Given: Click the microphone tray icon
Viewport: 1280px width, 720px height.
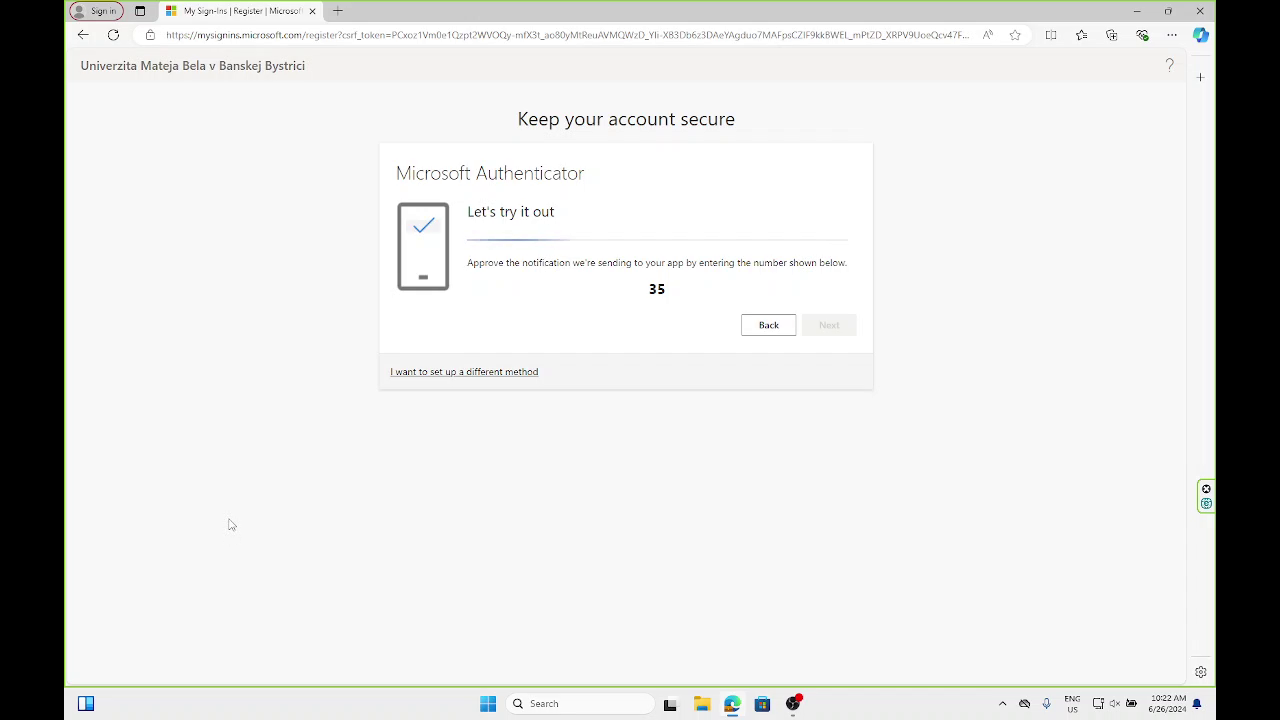Looking at the screenshot, I should click(x=1047, y=704).
